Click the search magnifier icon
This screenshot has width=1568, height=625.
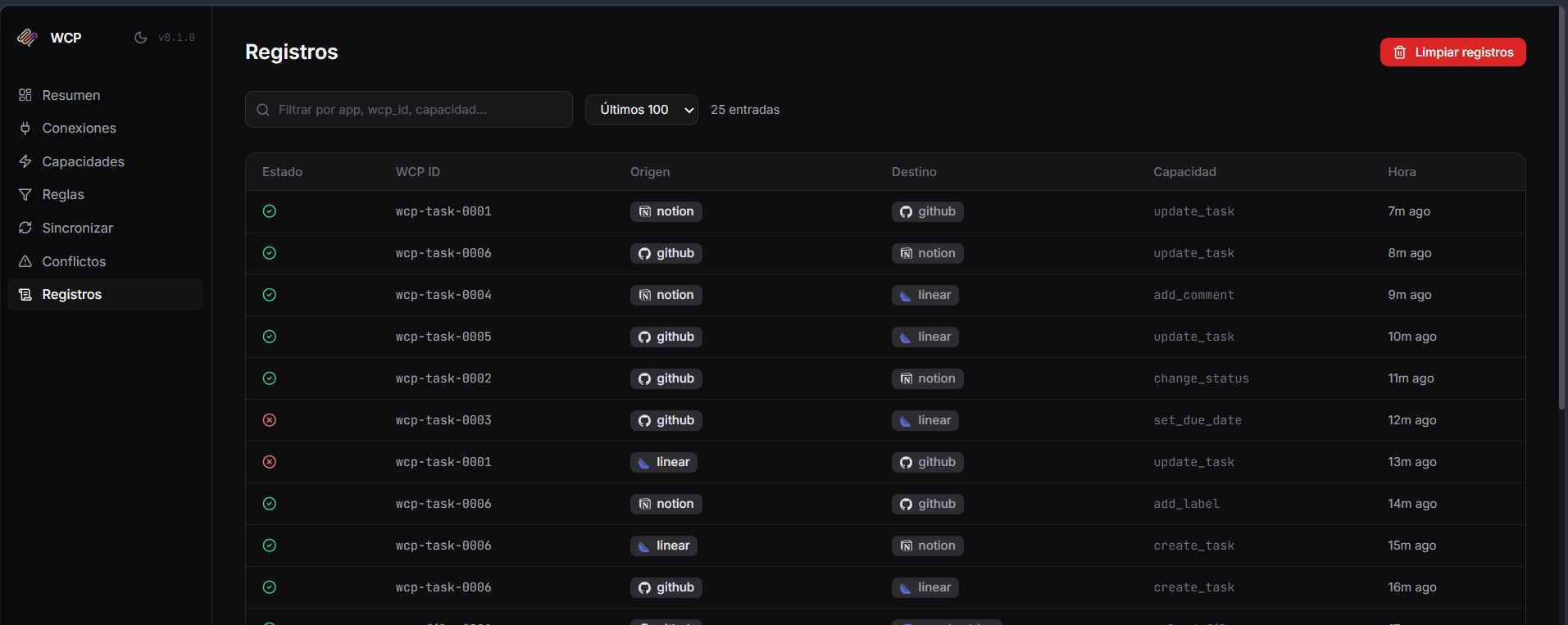coord(263,110)
